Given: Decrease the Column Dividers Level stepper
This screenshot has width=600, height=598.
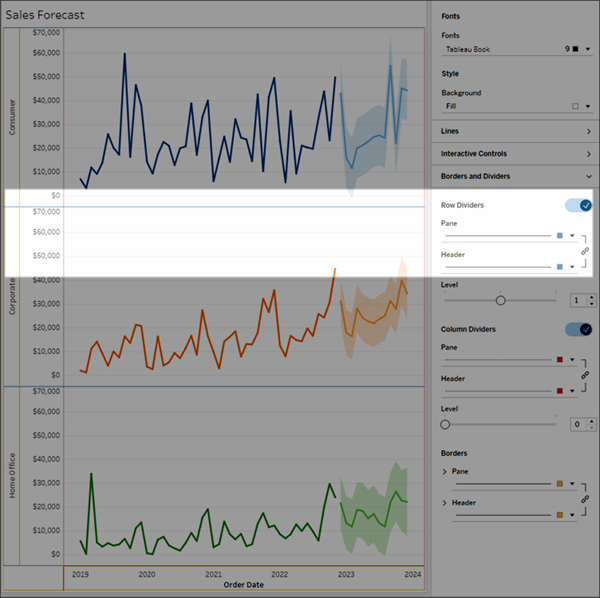Looking at the screenshot, I should click(x=592, y=428).
